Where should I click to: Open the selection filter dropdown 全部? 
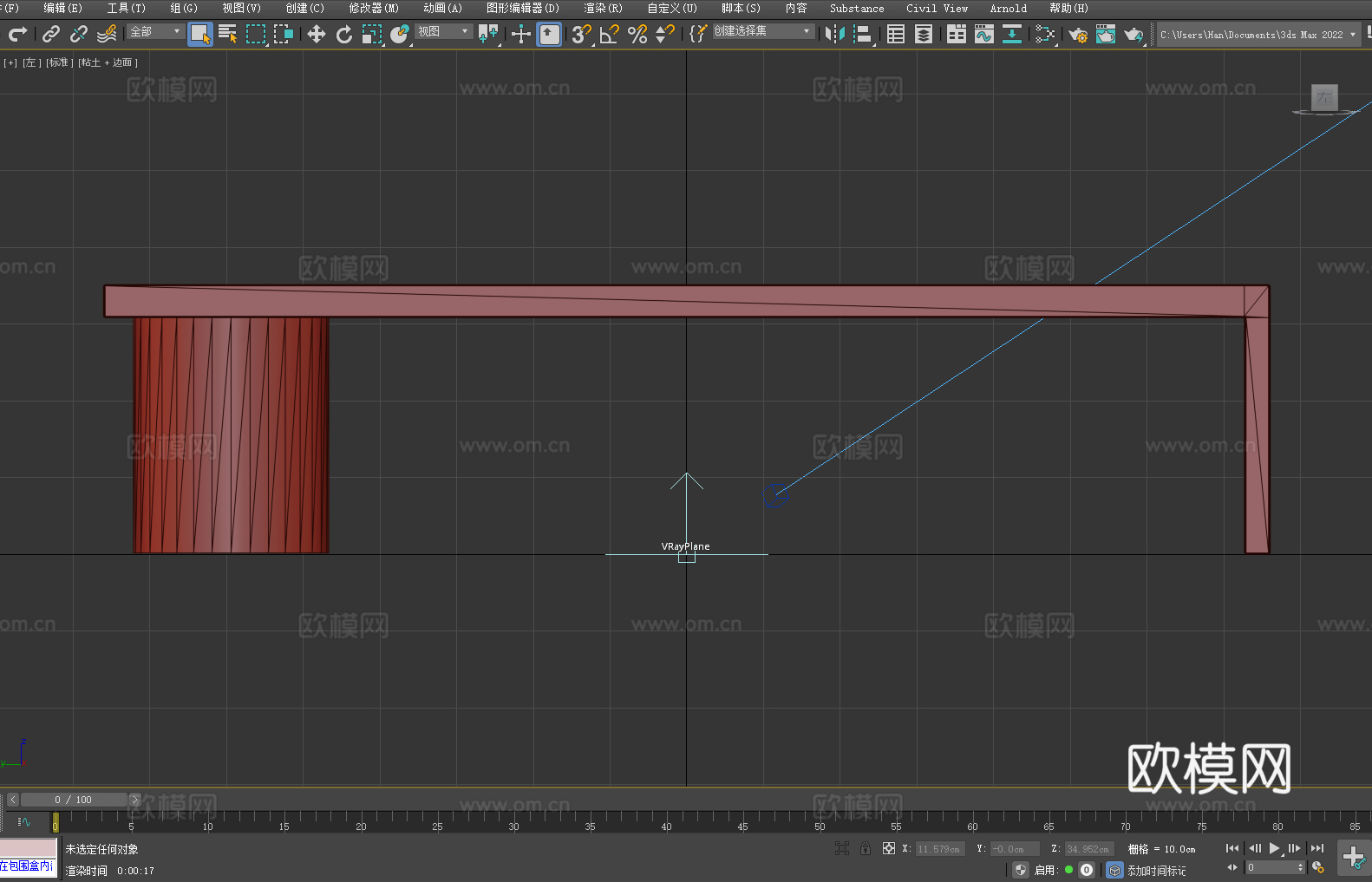pyautogui.click(x=155, y=31)
